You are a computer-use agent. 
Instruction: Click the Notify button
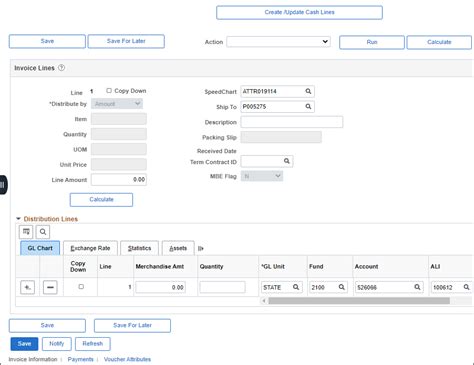coord(57,344)
